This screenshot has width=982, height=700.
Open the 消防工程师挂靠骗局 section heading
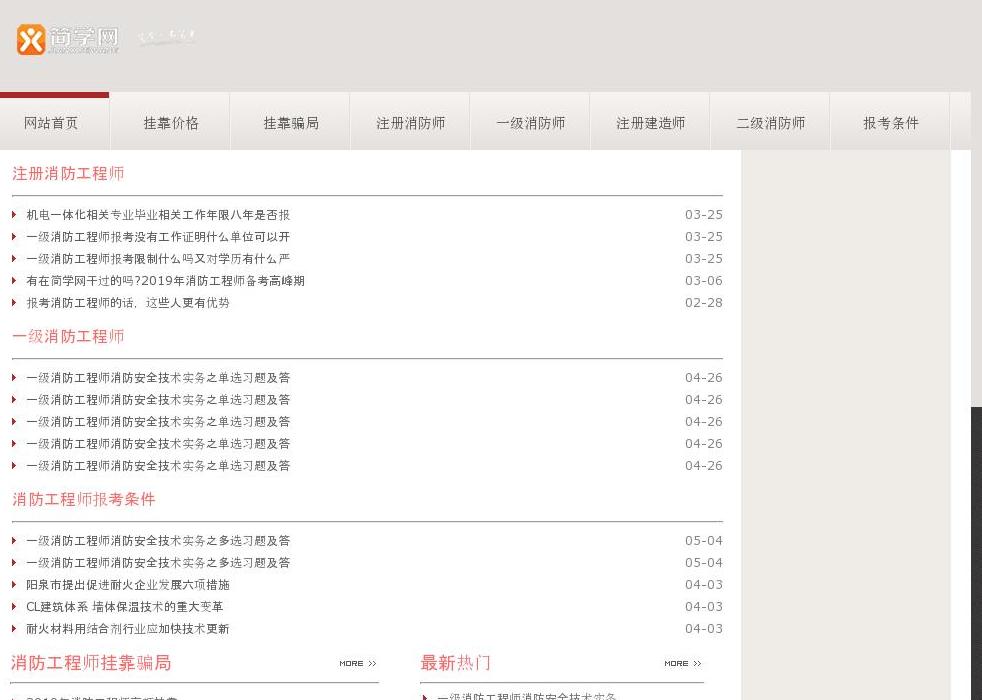[x=91, y=662]
